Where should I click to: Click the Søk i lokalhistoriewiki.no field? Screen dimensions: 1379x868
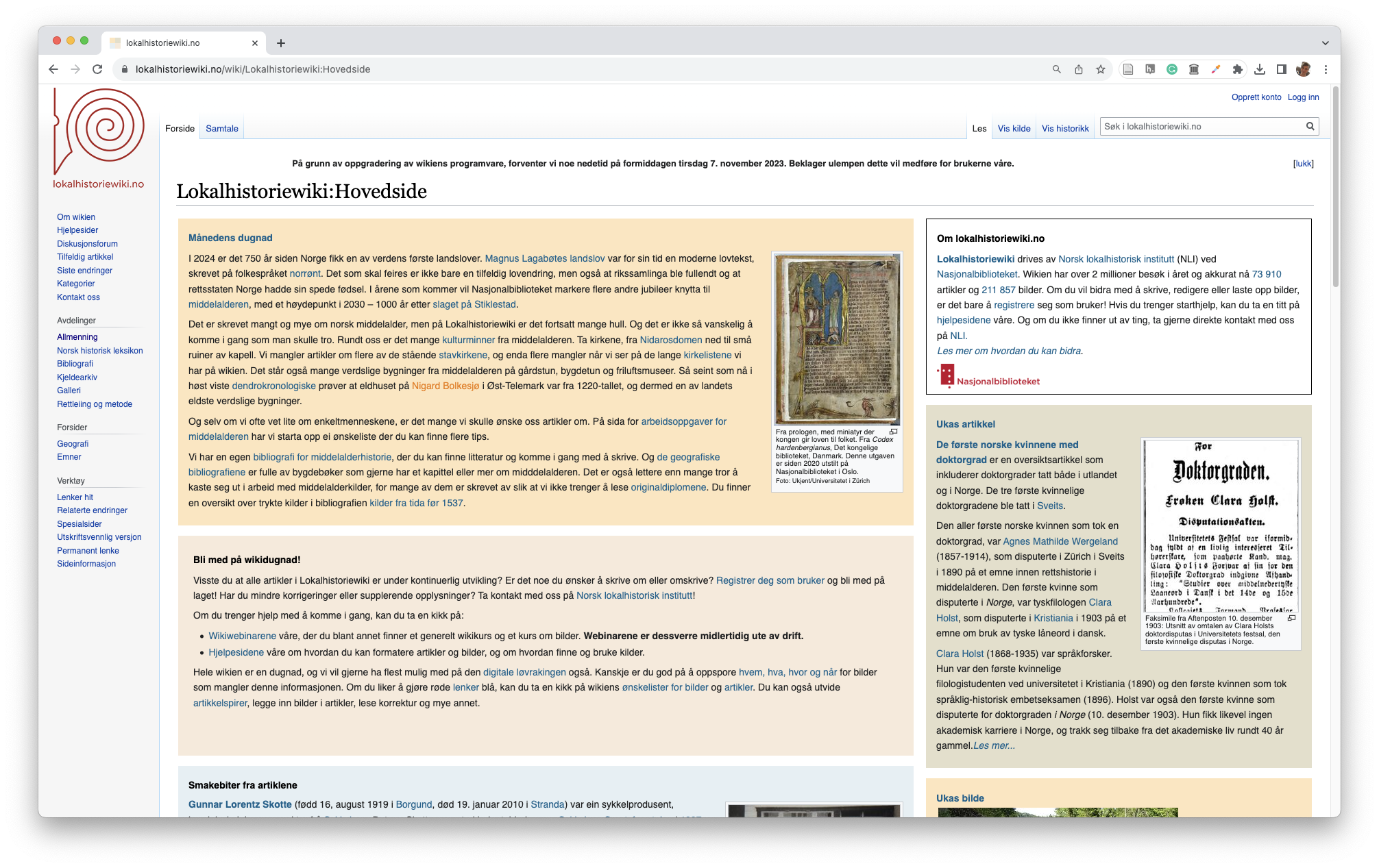tap(1201, 126)
